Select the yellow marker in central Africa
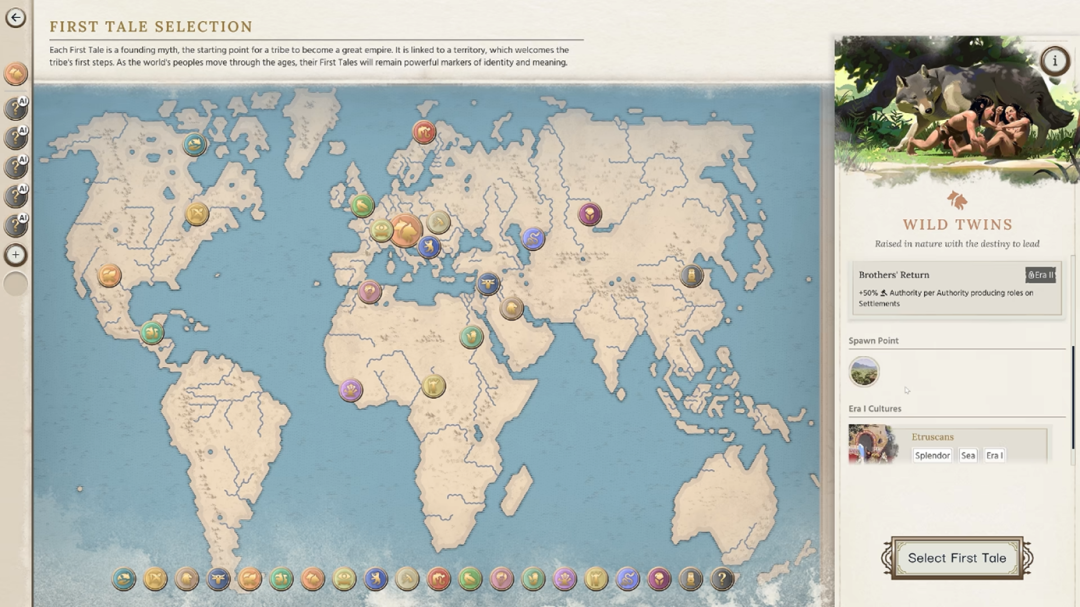 coord(433,385)
